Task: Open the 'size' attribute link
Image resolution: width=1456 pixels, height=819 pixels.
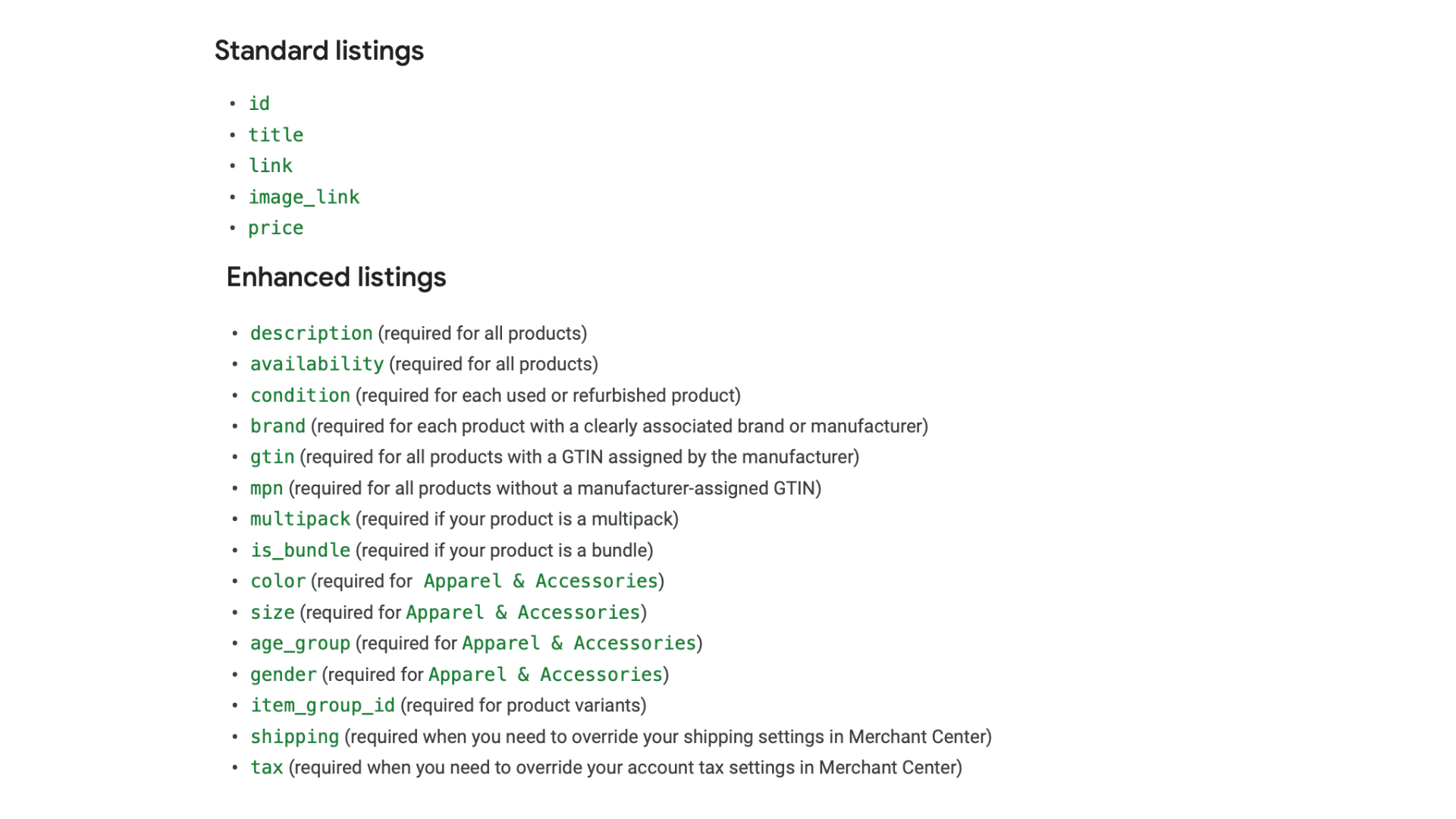Action: [x=271, y=613]
